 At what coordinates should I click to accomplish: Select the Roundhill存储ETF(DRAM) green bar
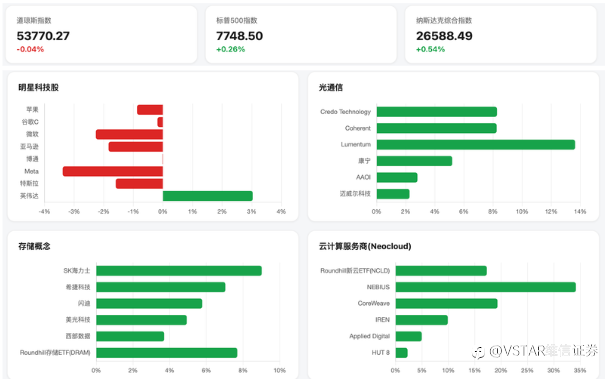click(167, 353)
